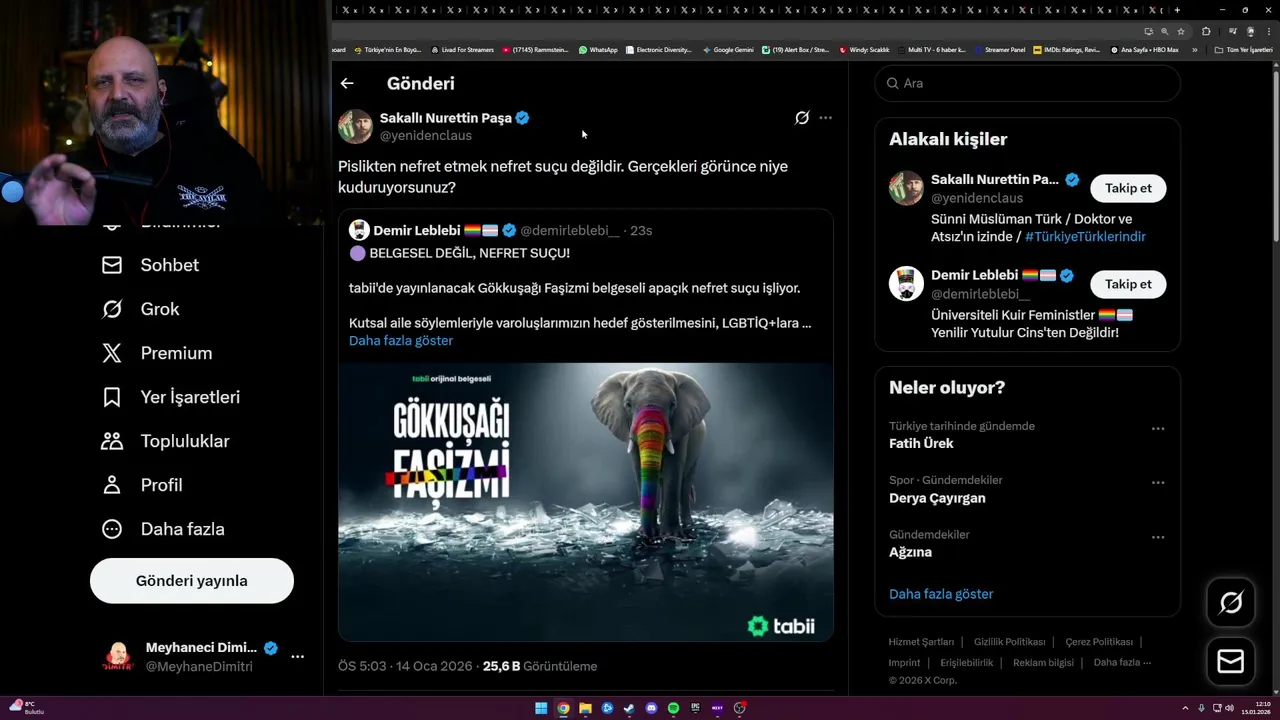Open account menu dots beside Meyhaneci Dimitri

click(297, 657)
